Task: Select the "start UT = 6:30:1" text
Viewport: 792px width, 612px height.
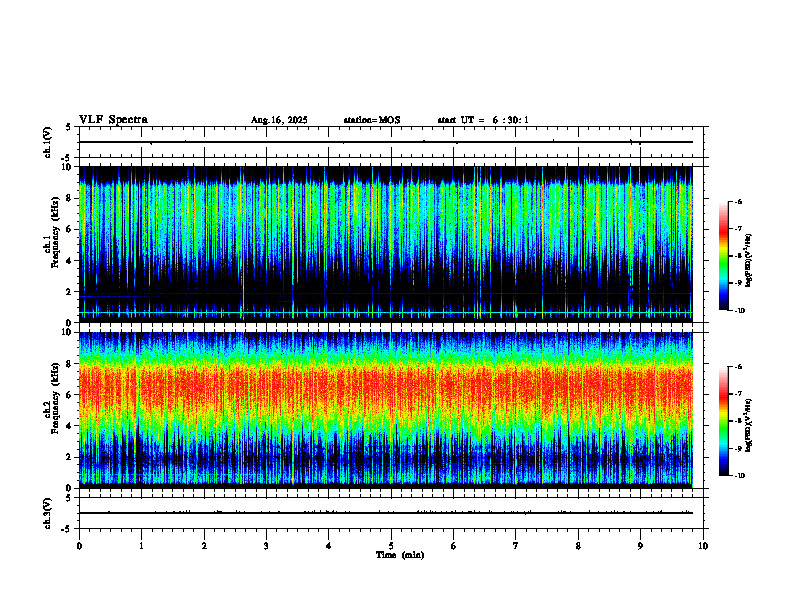Action: (483, 120)
